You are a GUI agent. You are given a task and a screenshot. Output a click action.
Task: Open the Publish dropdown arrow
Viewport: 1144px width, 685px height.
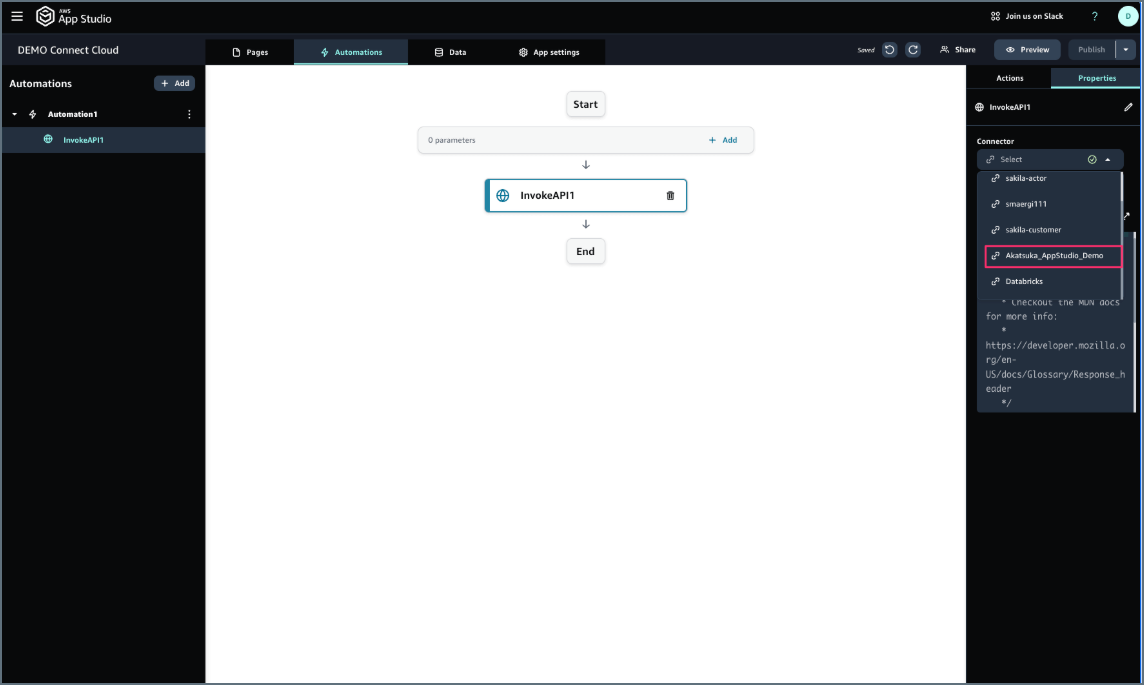[1126, 49]
